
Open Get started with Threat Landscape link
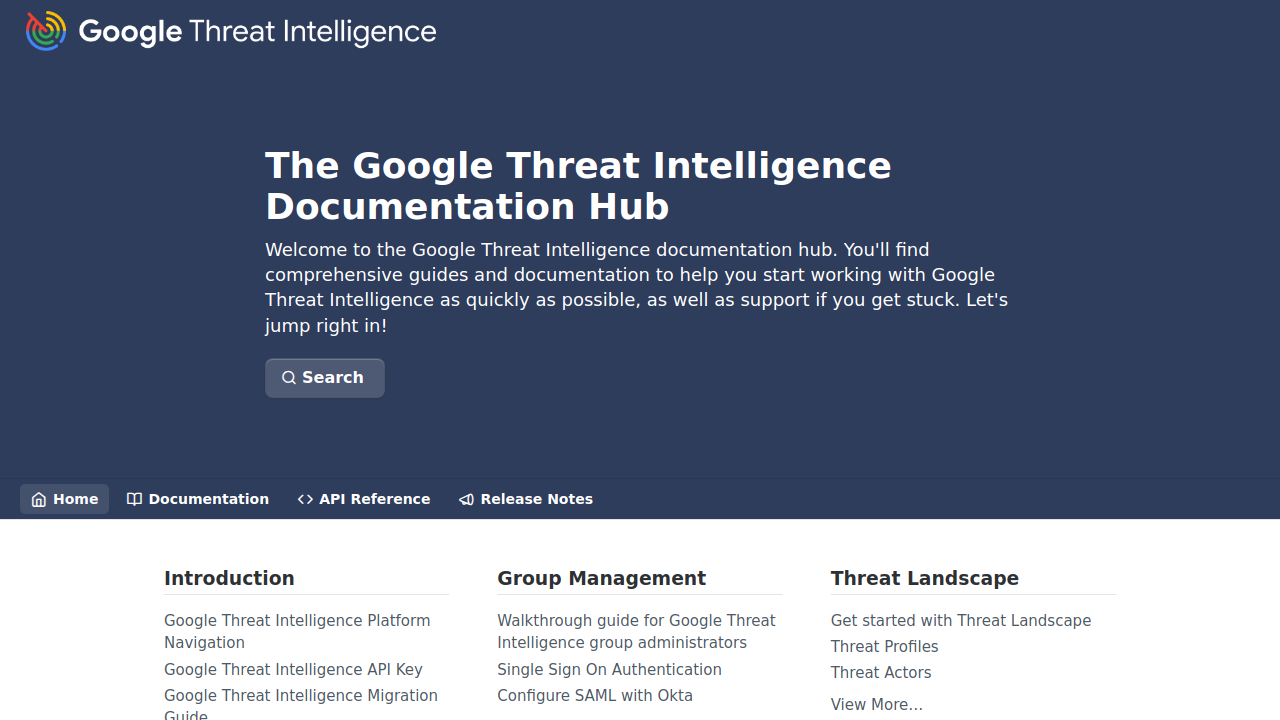click(x=961, y=620)
